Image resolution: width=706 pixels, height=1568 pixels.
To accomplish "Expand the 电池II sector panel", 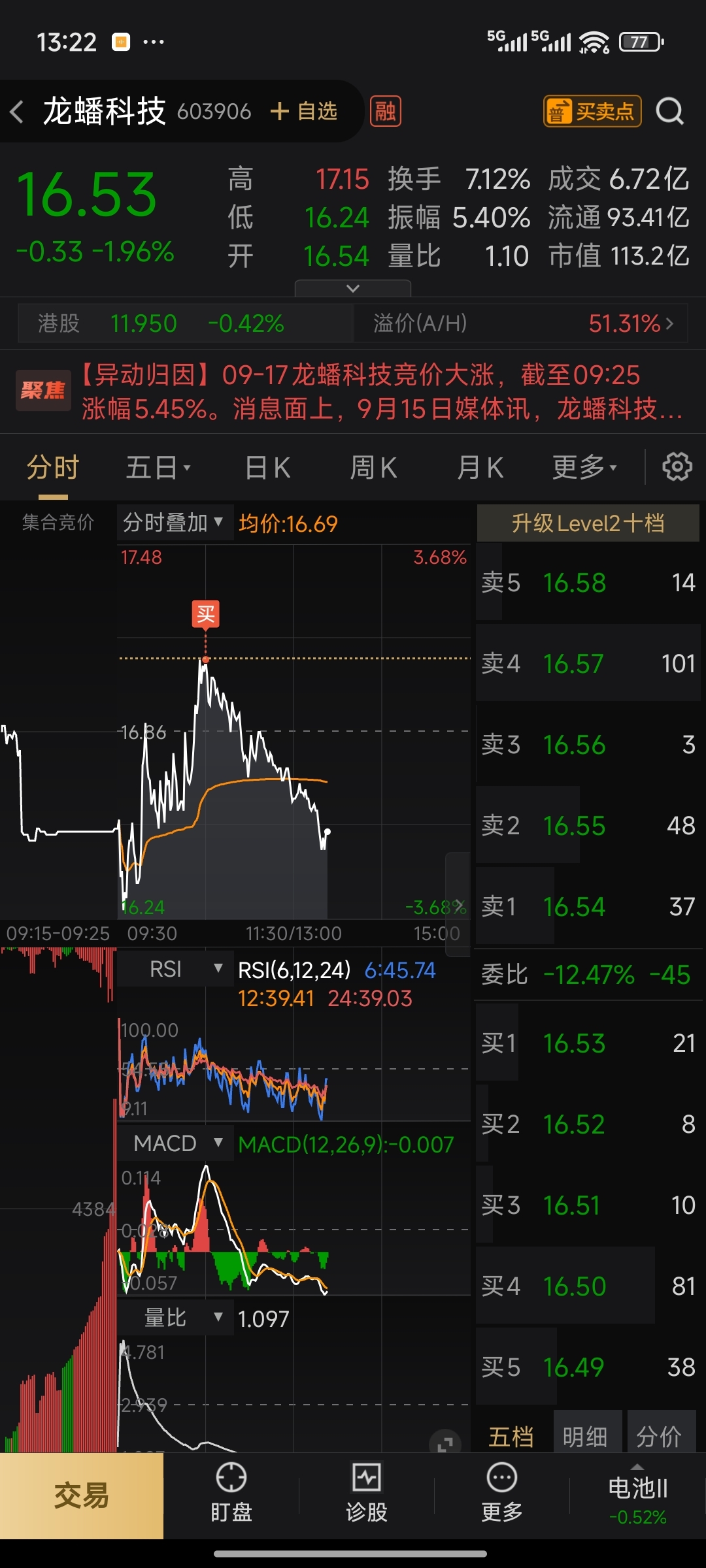I will 637,1495.
